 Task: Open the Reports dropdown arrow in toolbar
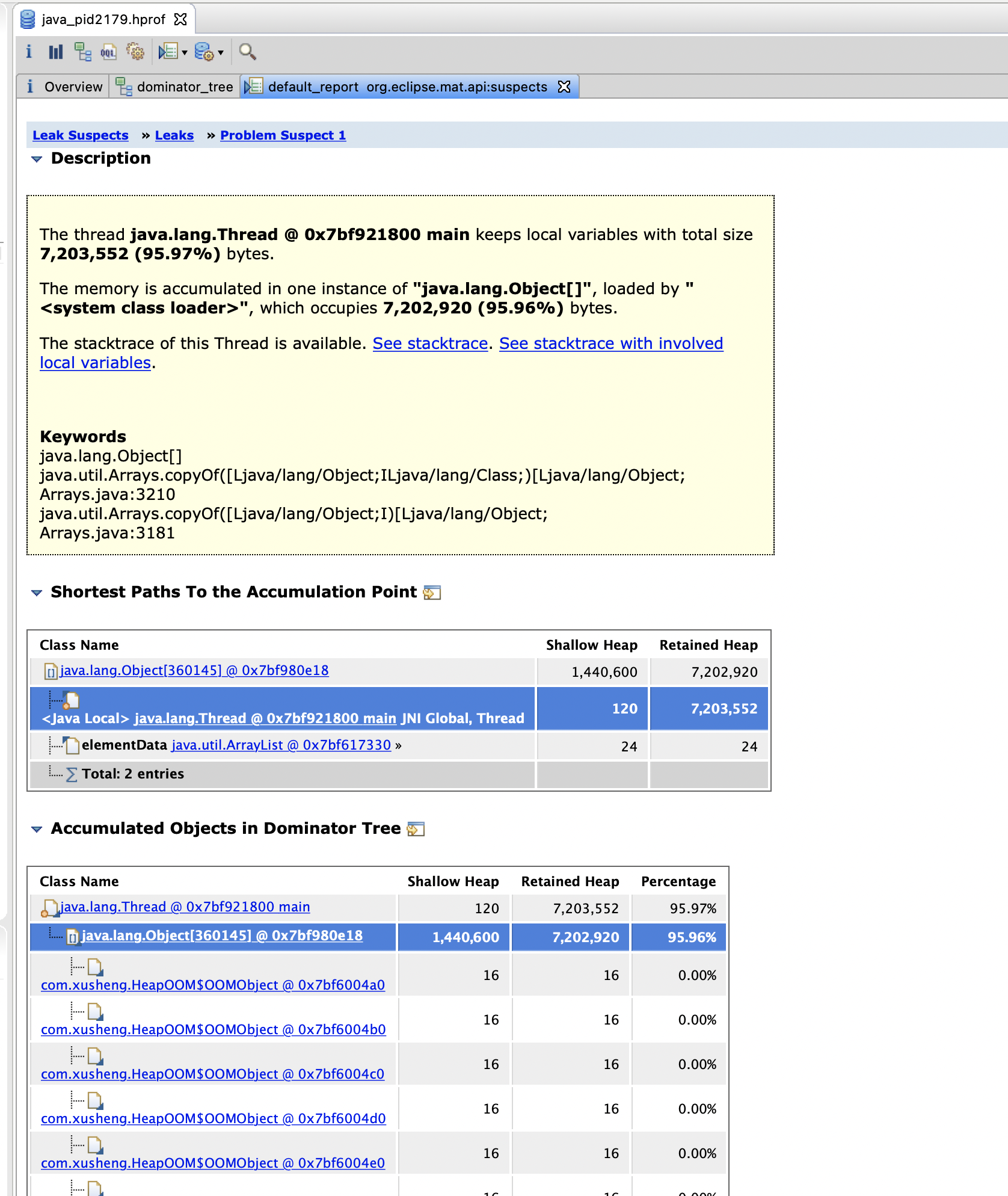185,53
